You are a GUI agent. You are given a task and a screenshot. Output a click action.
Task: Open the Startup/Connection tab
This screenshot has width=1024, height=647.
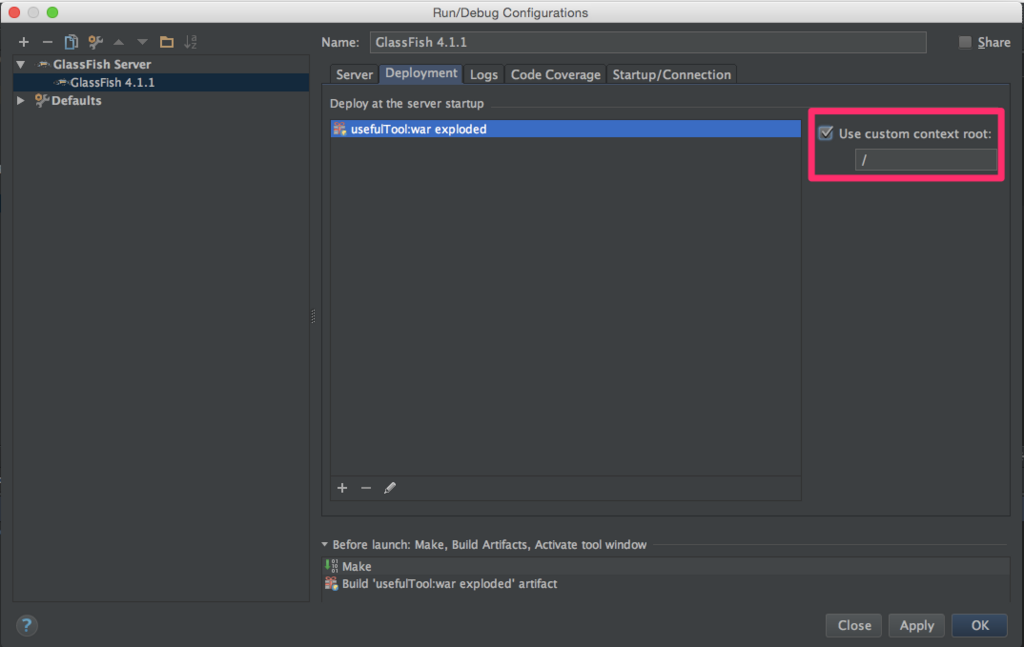[671, 74]
